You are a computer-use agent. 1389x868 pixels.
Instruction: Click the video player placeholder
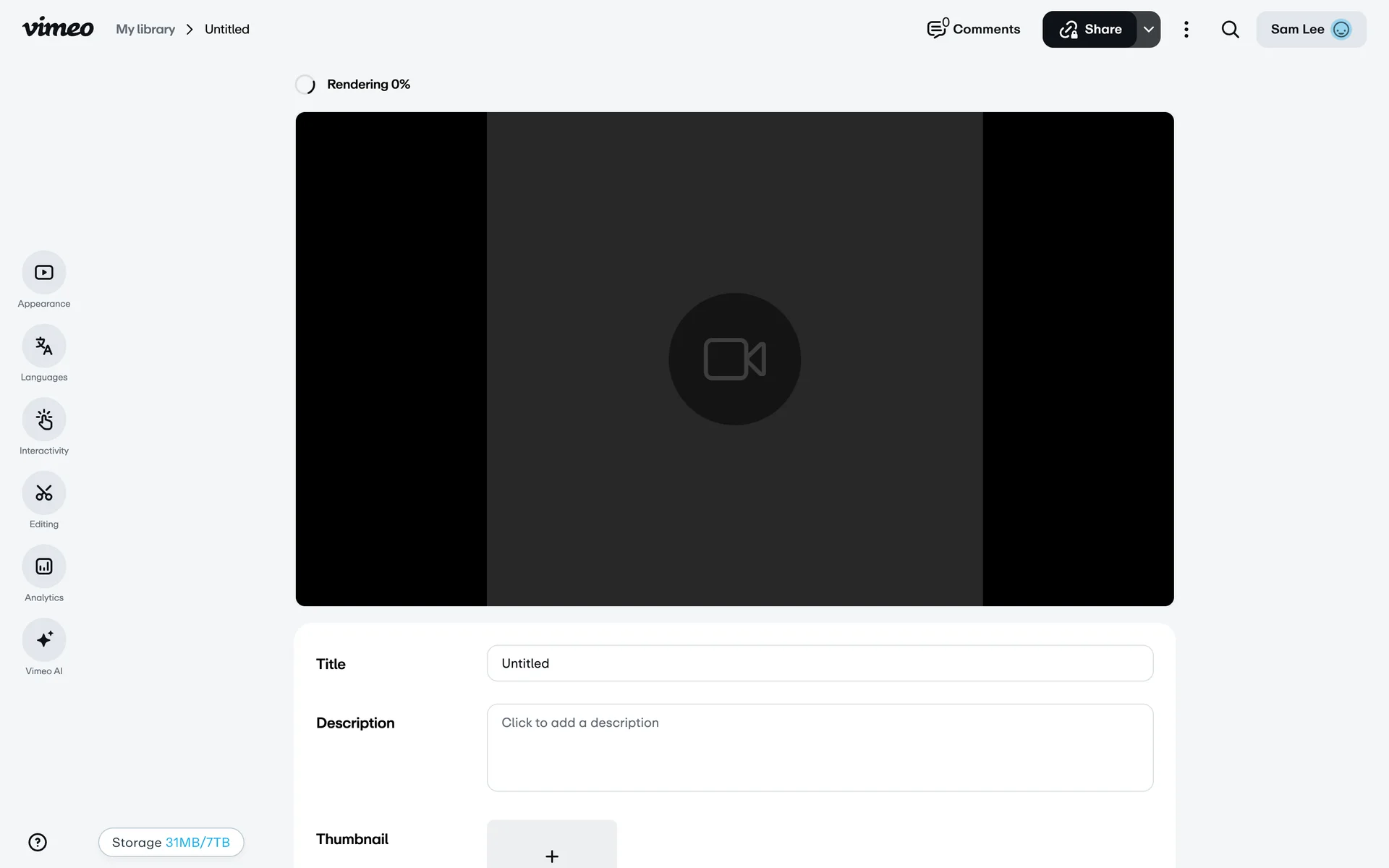tap(734, 359)
